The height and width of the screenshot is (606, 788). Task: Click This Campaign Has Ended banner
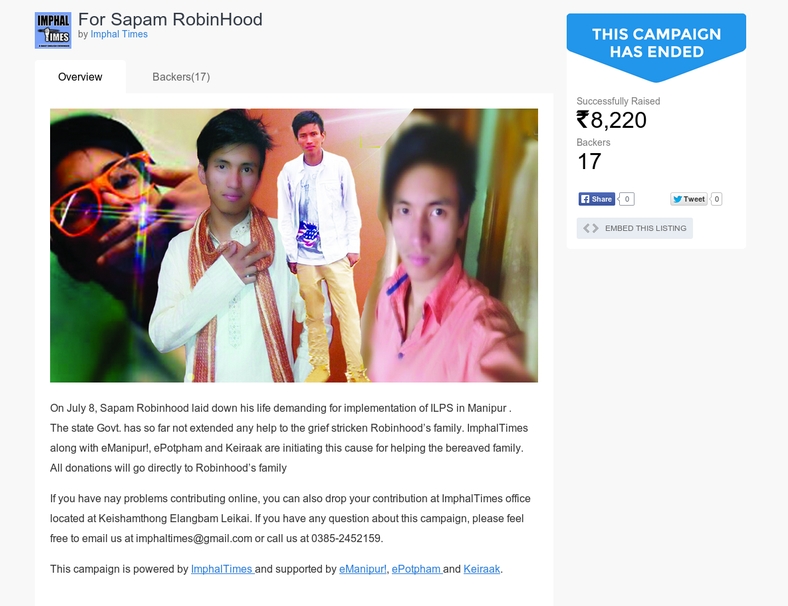tap(656, 43)
